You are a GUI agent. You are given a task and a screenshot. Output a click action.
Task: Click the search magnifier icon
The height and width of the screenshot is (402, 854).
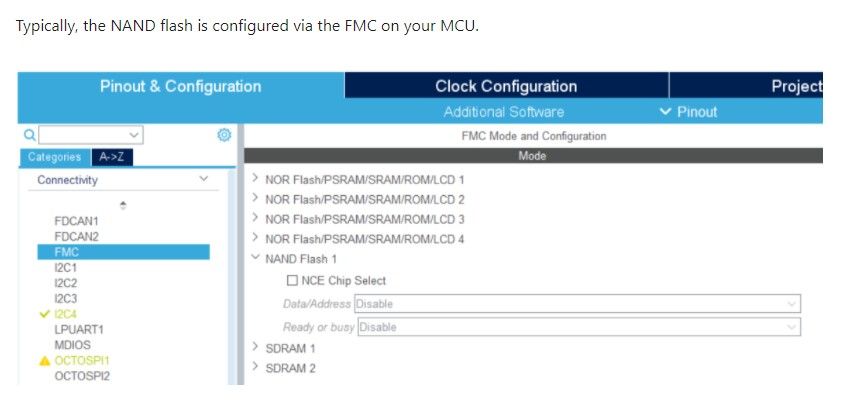[x=30, y=135]
